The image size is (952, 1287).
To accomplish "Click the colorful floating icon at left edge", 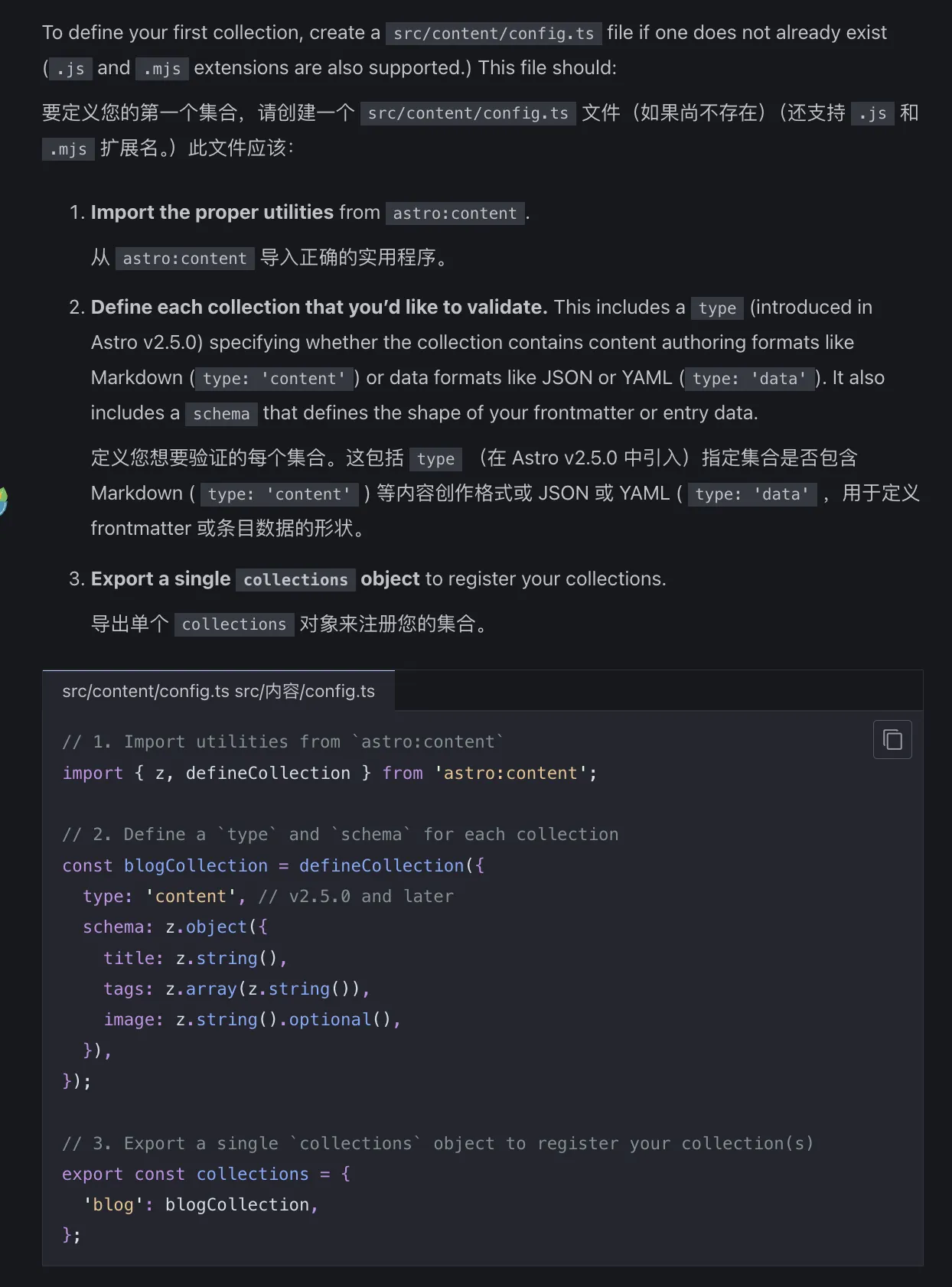I will [2, 500].
